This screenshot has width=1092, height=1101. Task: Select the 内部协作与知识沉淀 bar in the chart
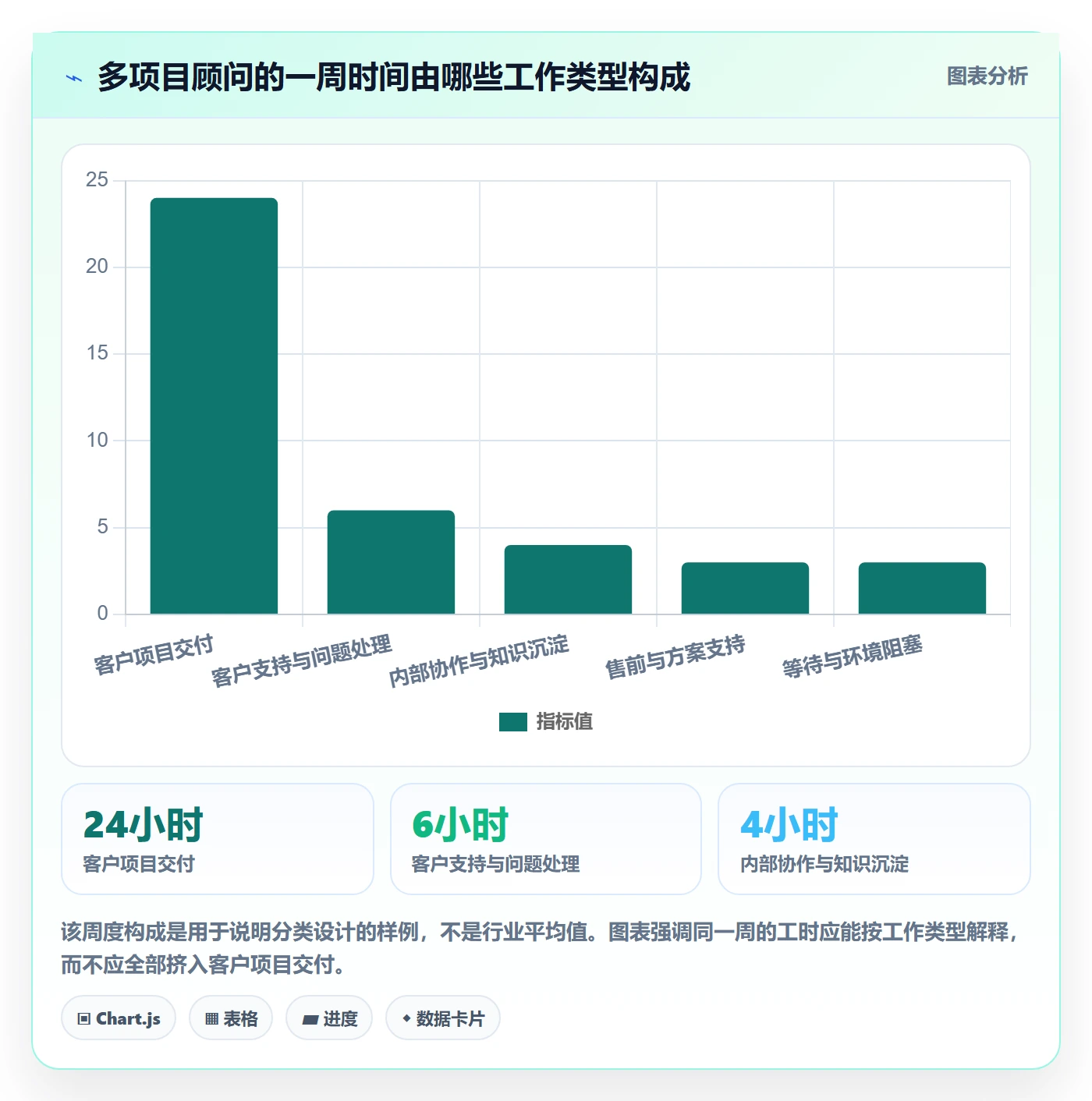pos(568,579)
